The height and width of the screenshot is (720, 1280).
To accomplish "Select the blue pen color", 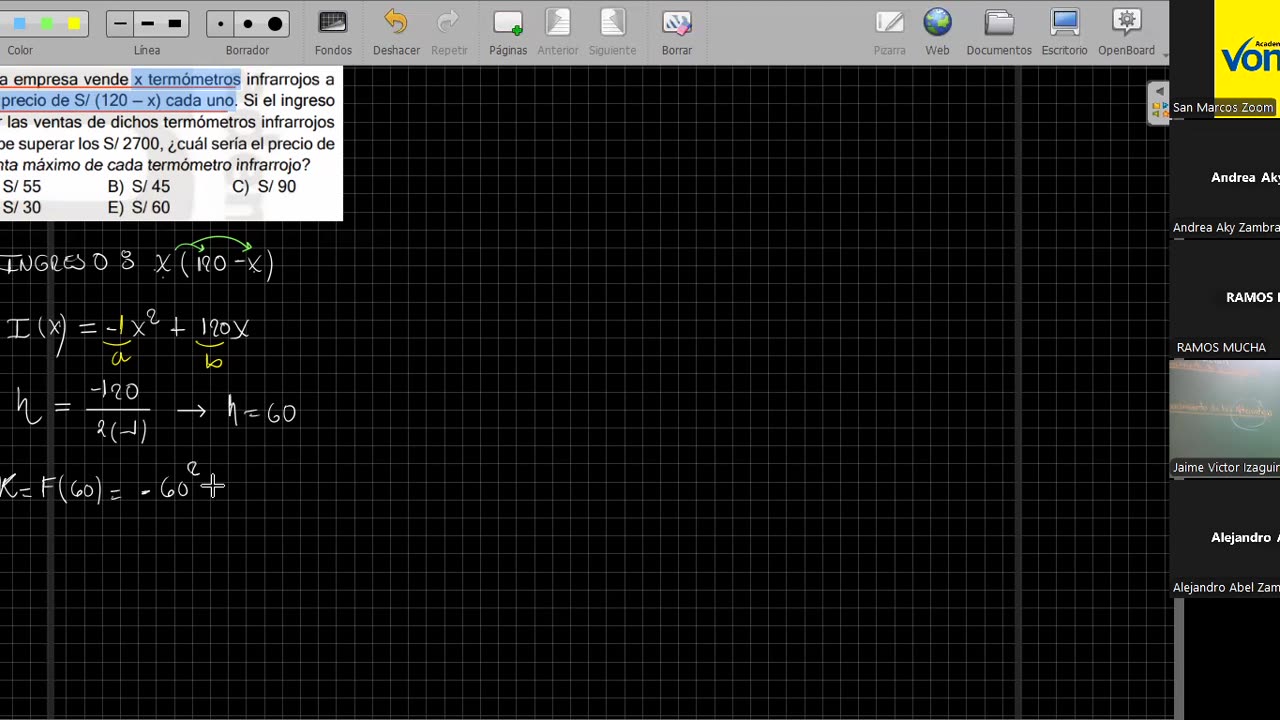I will (x=20, y=23).
